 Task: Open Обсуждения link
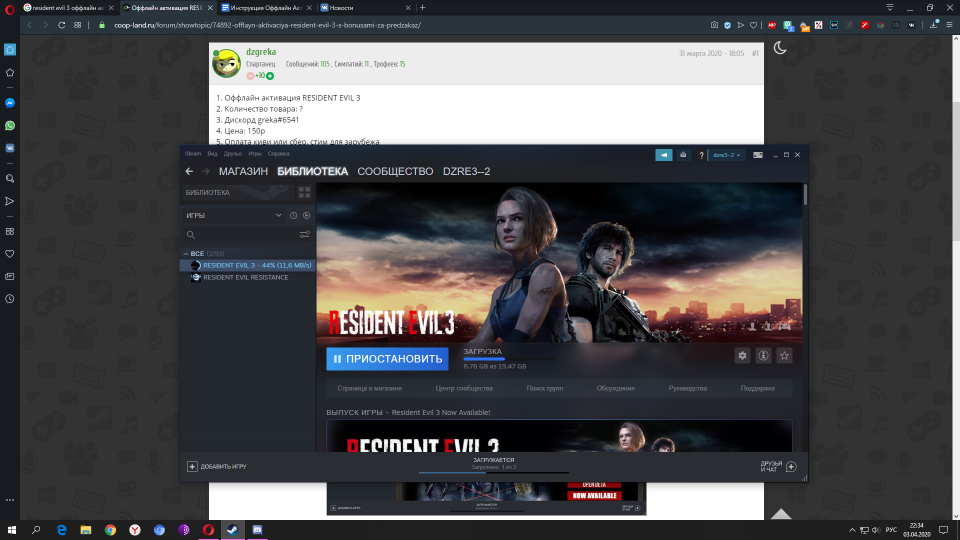pos(615,388)
